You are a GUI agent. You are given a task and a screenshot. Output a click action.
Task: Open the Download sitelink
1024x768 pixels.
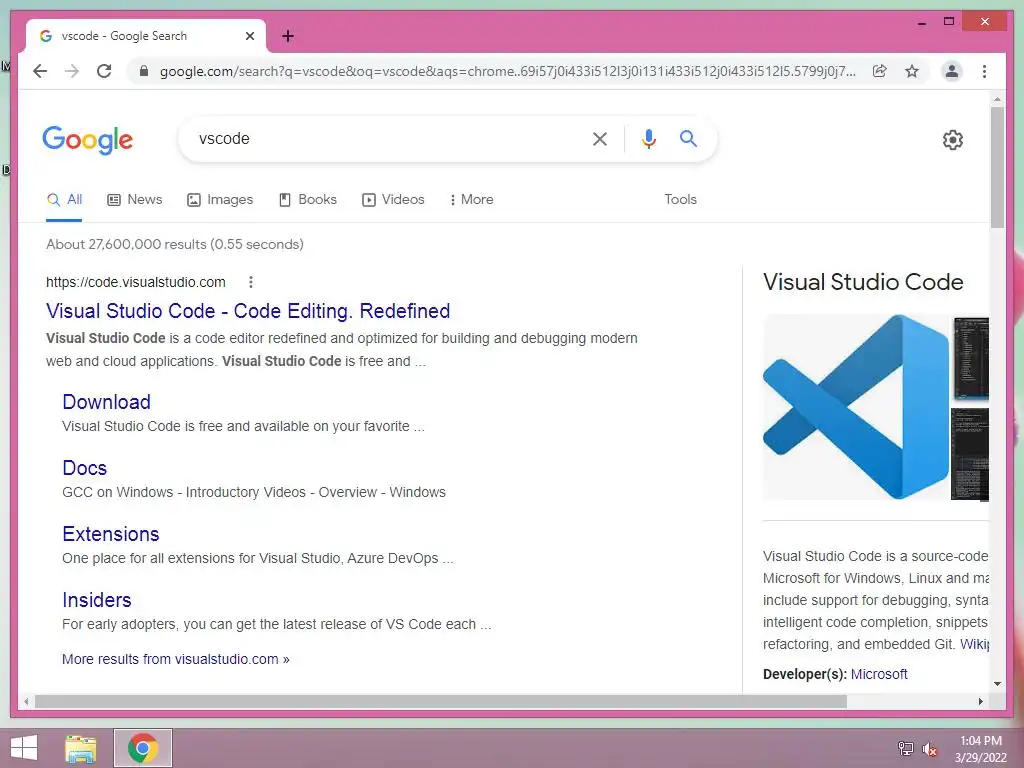pyautogui.click(x=106, y=402)
